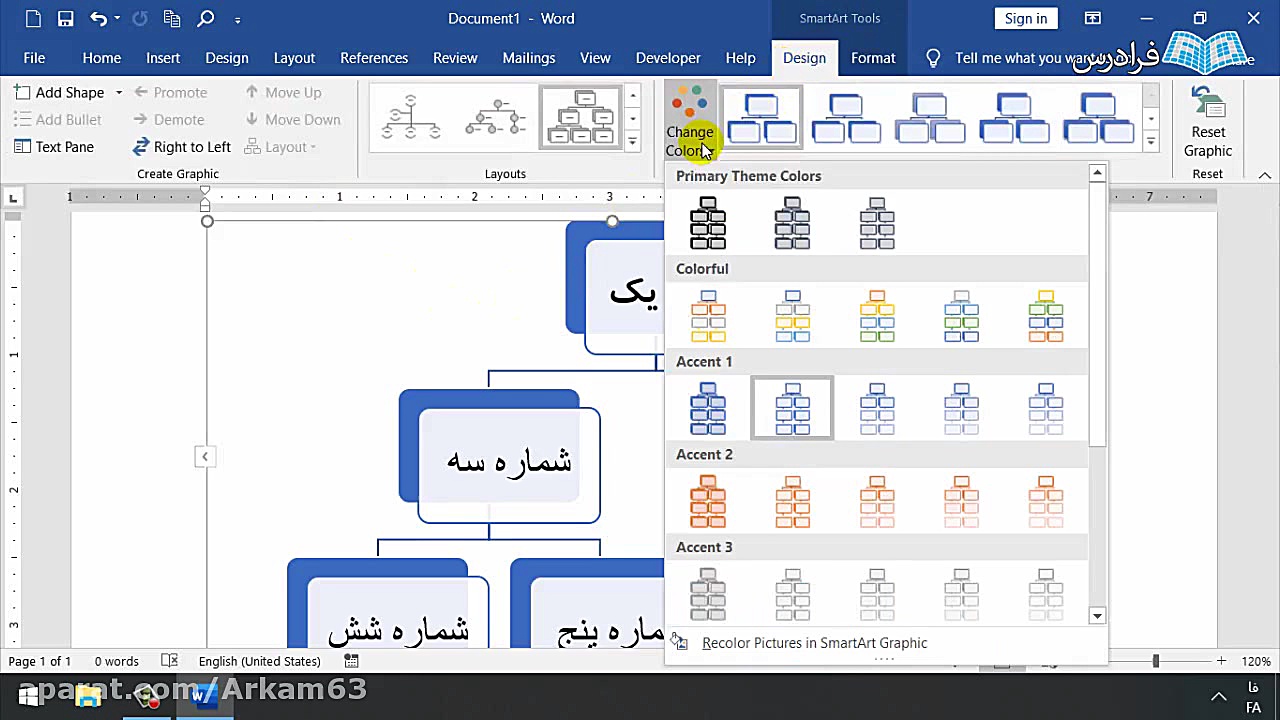This screenshot has width=1280, height=720.
Task: Open the Mailings tab
Action: pos(529,58)
